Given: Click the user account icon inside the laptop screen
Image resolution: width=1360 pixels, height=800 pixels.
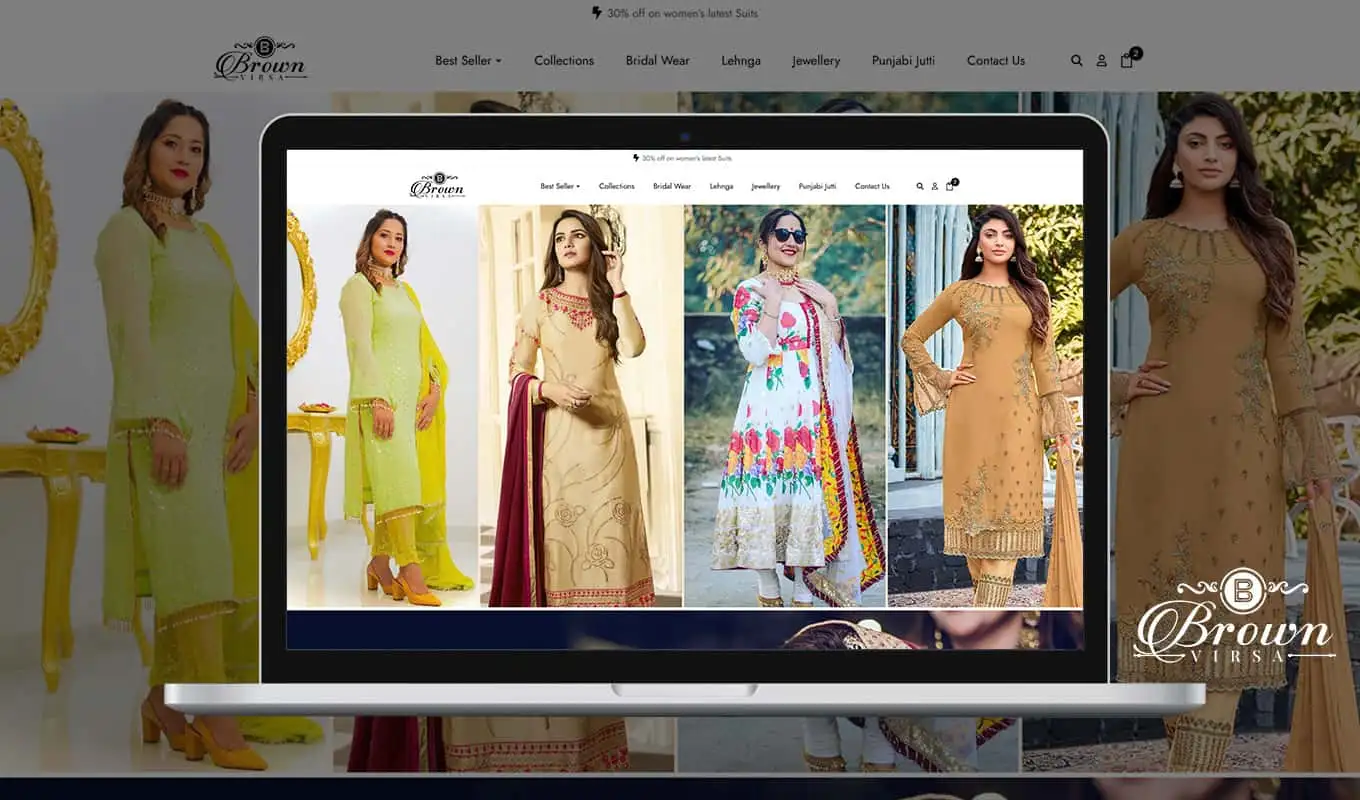Looking at the screenshot, I should coord(935,186).
